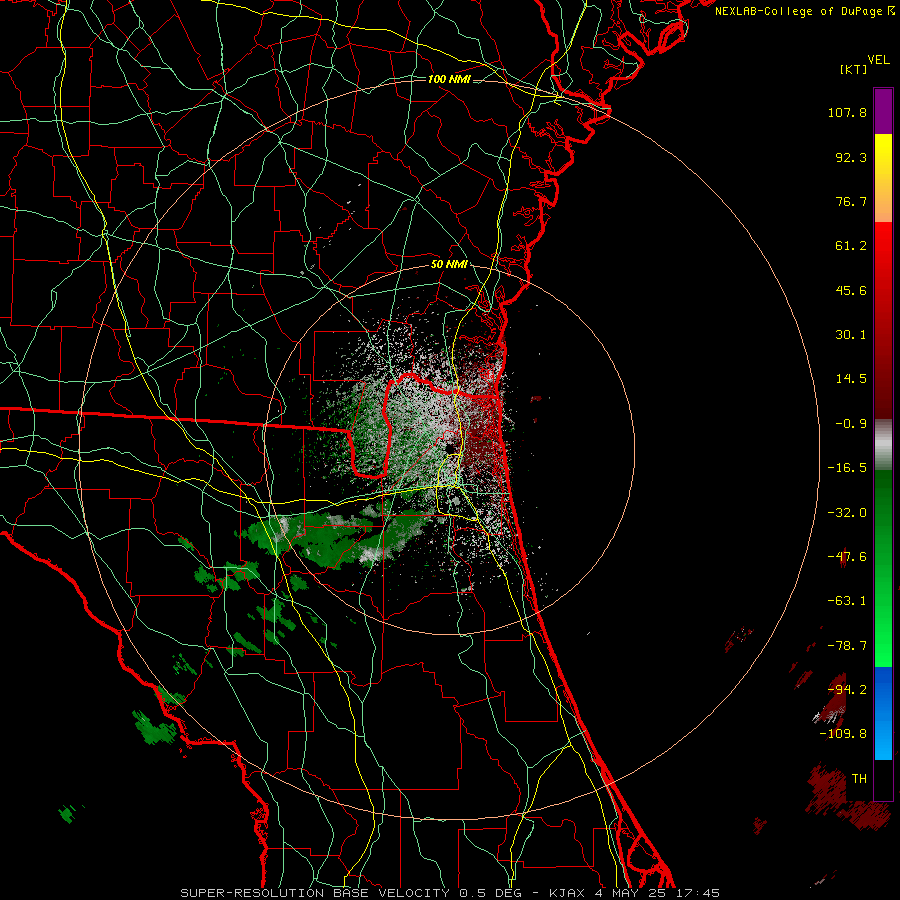Screen dimensions: 900x900
Task: Click the 100 NMI range ring label
Action: point(449,79)
